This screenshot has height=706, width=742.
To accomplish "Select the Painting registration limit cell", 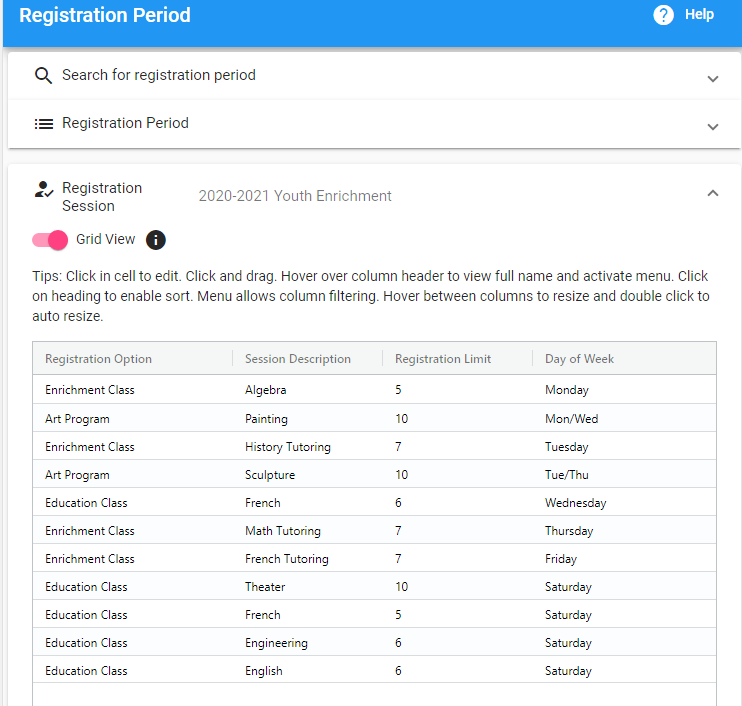I will point(401,419).
